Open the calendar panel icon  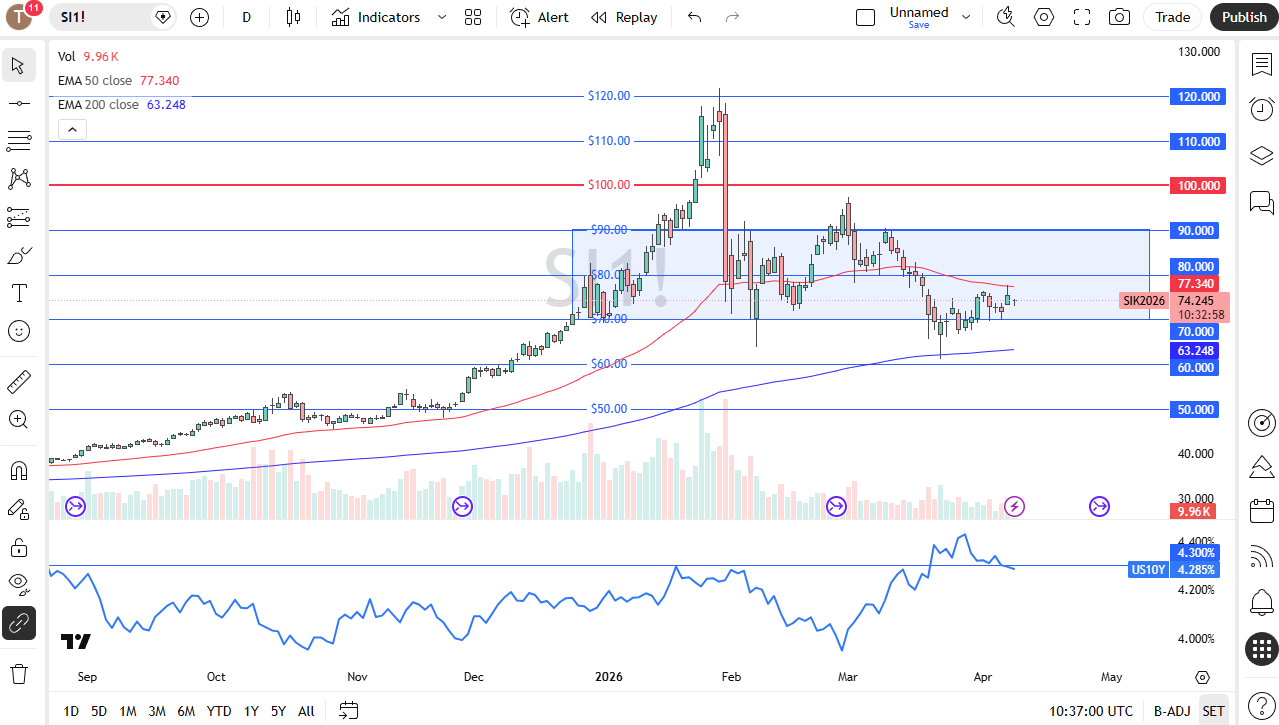pyautogui.click(x=1262, y=511)
